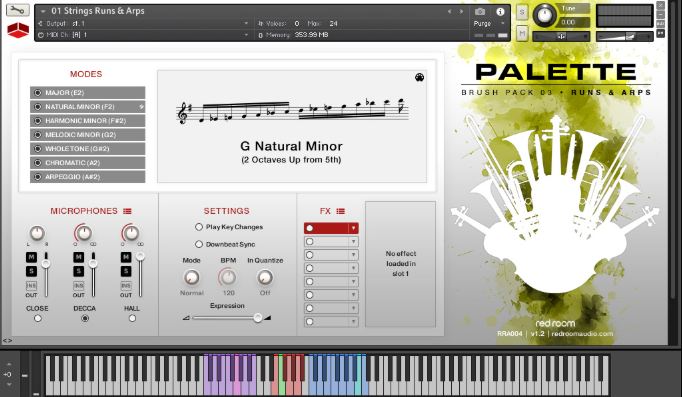Screen dimensions: 682x397
Task: Open the Purge dropdown menu
Action: 489,23
